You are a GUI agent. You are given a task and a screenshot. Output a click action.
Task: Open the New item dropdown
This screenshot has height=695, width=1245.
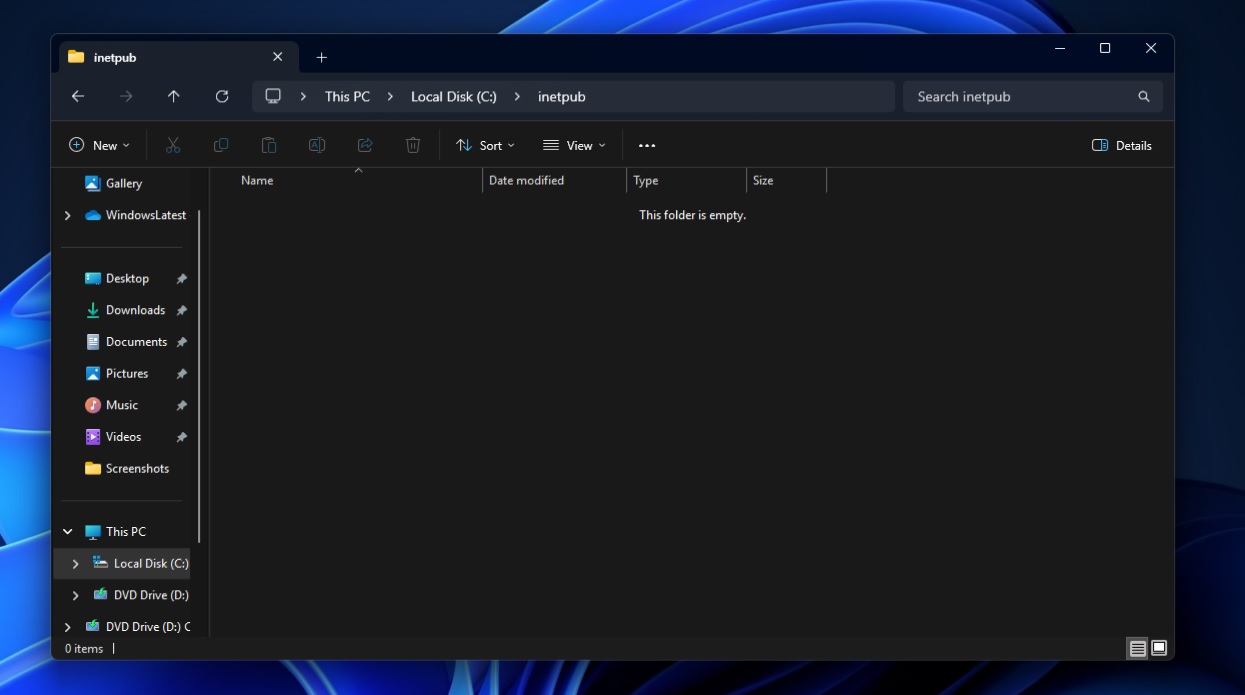pos(99,145)
